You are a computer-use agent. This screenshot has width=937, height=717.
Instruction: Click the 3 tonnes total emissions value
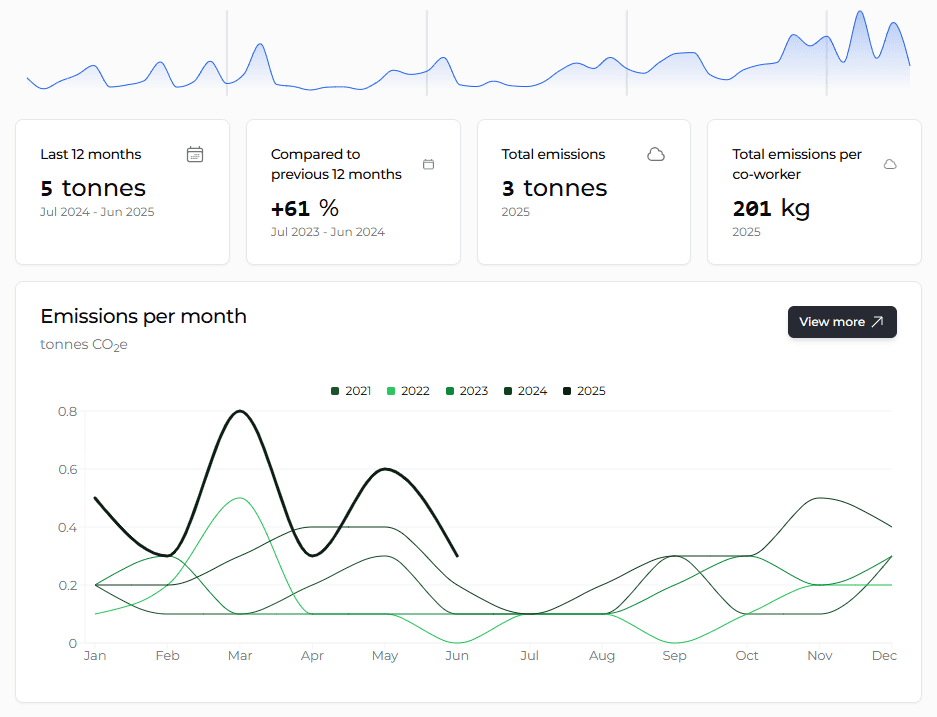[x=554, y=188]
